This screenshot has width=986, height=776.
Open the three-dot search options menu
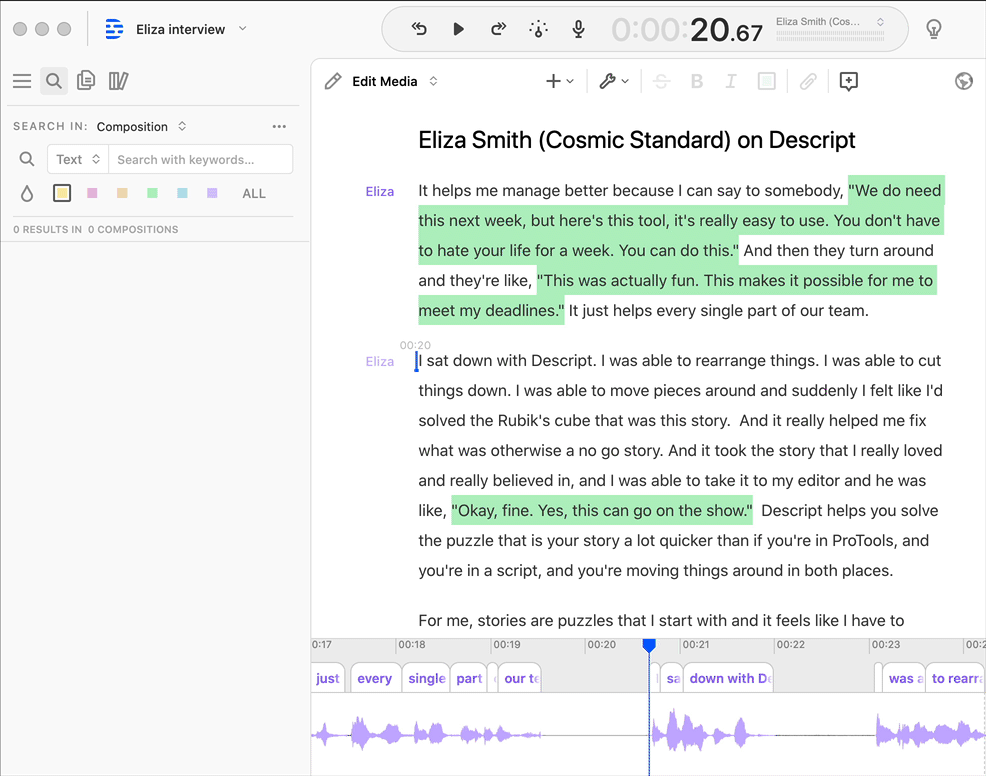[279, 126]
